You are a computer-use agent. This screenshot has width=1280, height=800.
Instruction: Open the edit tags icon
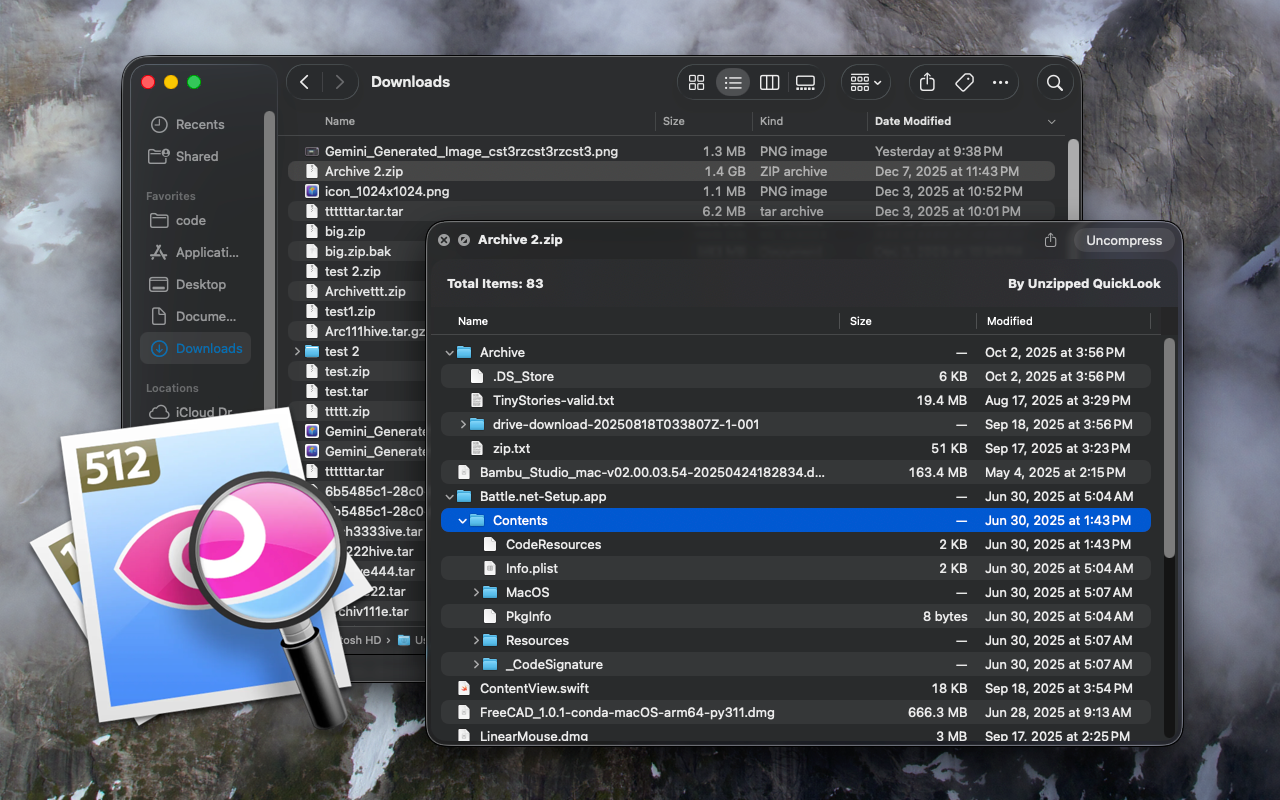coord(964,83)
